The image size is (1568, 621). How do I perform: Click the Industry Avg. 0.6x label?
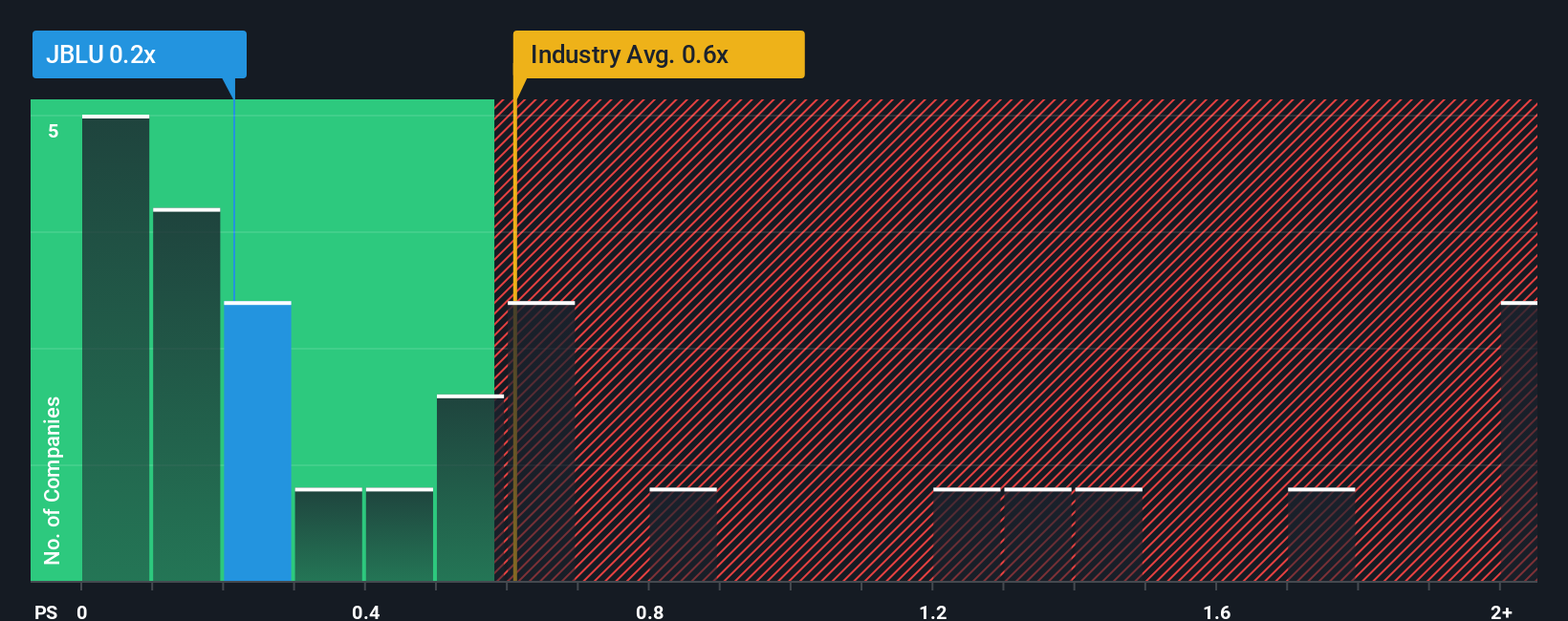click(x=659, y=54)
